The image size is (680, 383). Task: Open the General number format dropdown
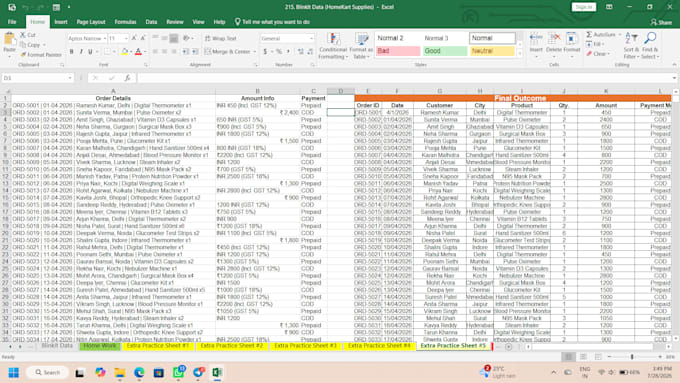pyautogui.click(x=311, y=39)
